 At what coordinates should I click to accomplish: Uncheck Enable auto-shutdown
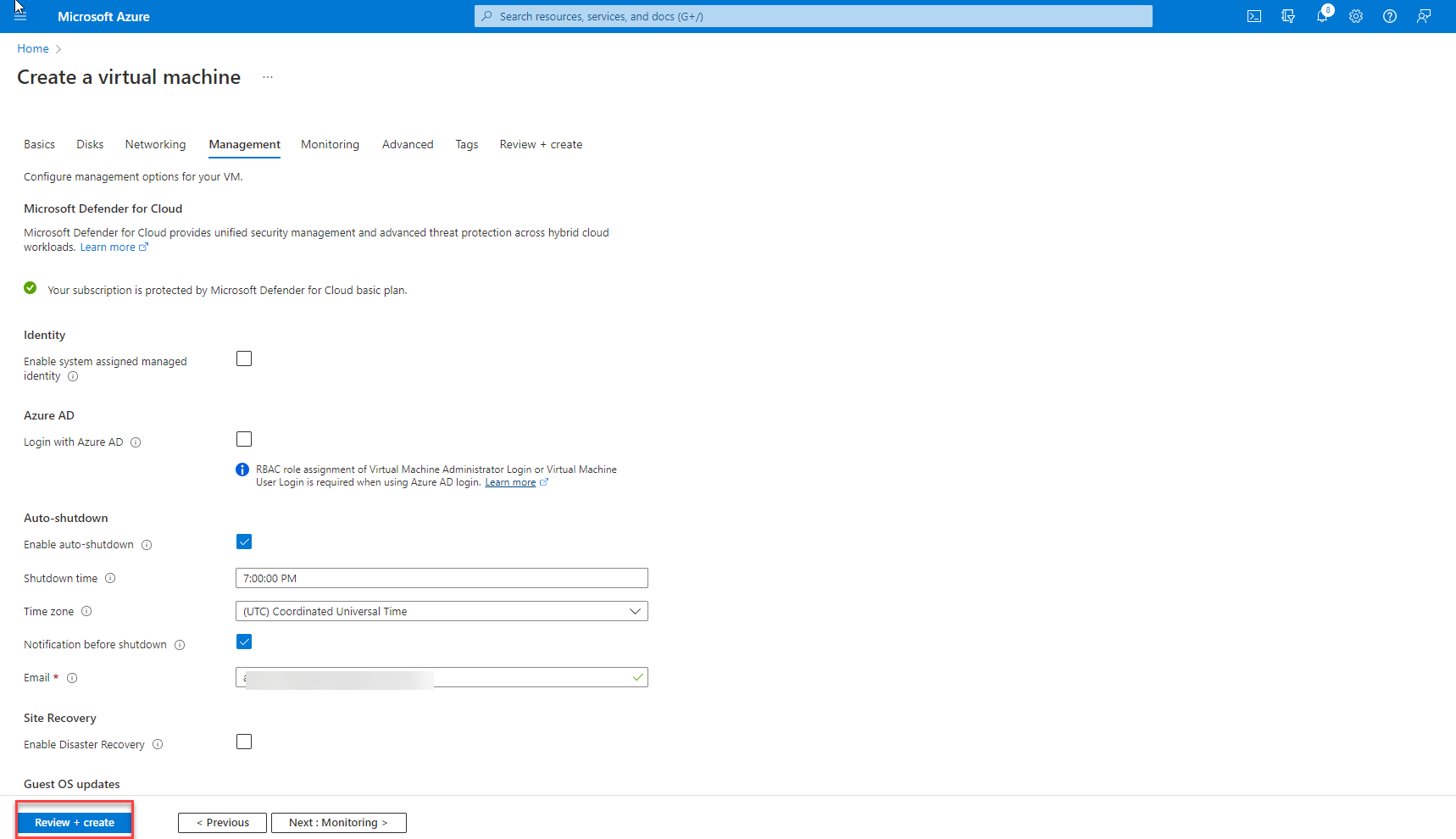tap(244, 542)
